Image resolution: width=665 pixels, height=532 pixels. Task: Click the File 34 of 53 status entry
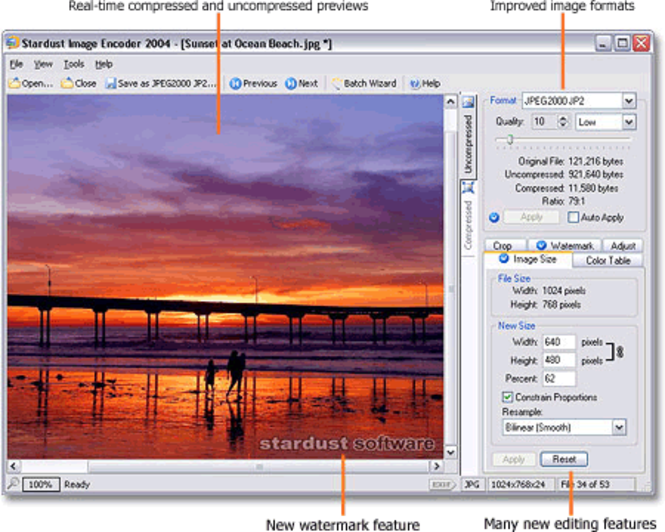(596, 484)
